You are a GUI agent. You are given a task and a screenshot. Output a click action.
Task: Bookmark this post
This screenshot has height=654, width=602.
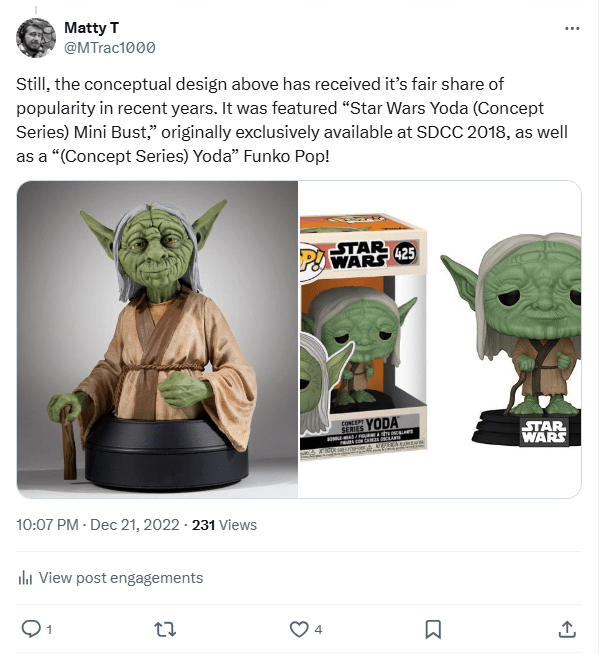pos(433,629)
